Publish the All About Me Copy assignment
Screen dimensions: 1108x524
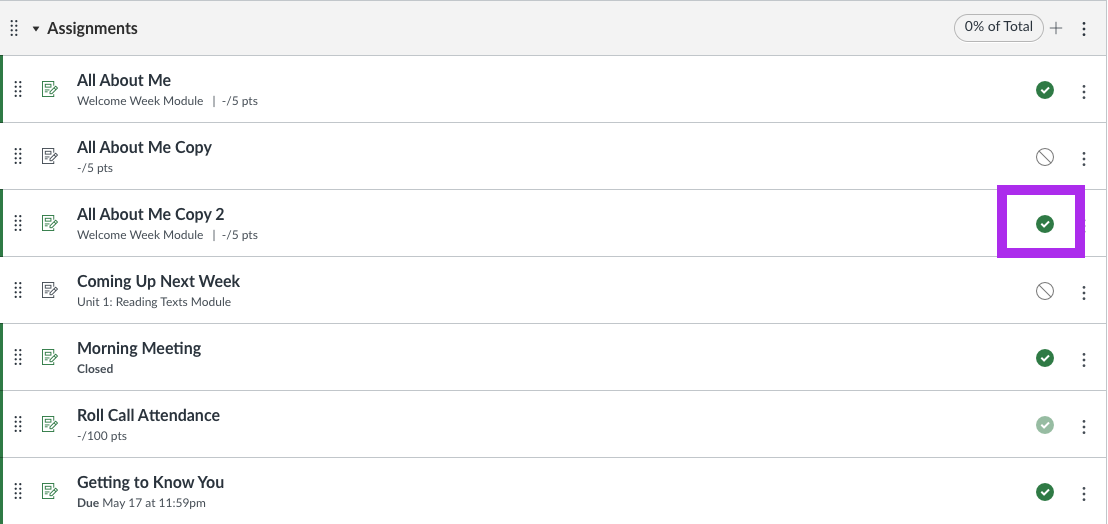pyautogui.click(x=1045, y=157)
